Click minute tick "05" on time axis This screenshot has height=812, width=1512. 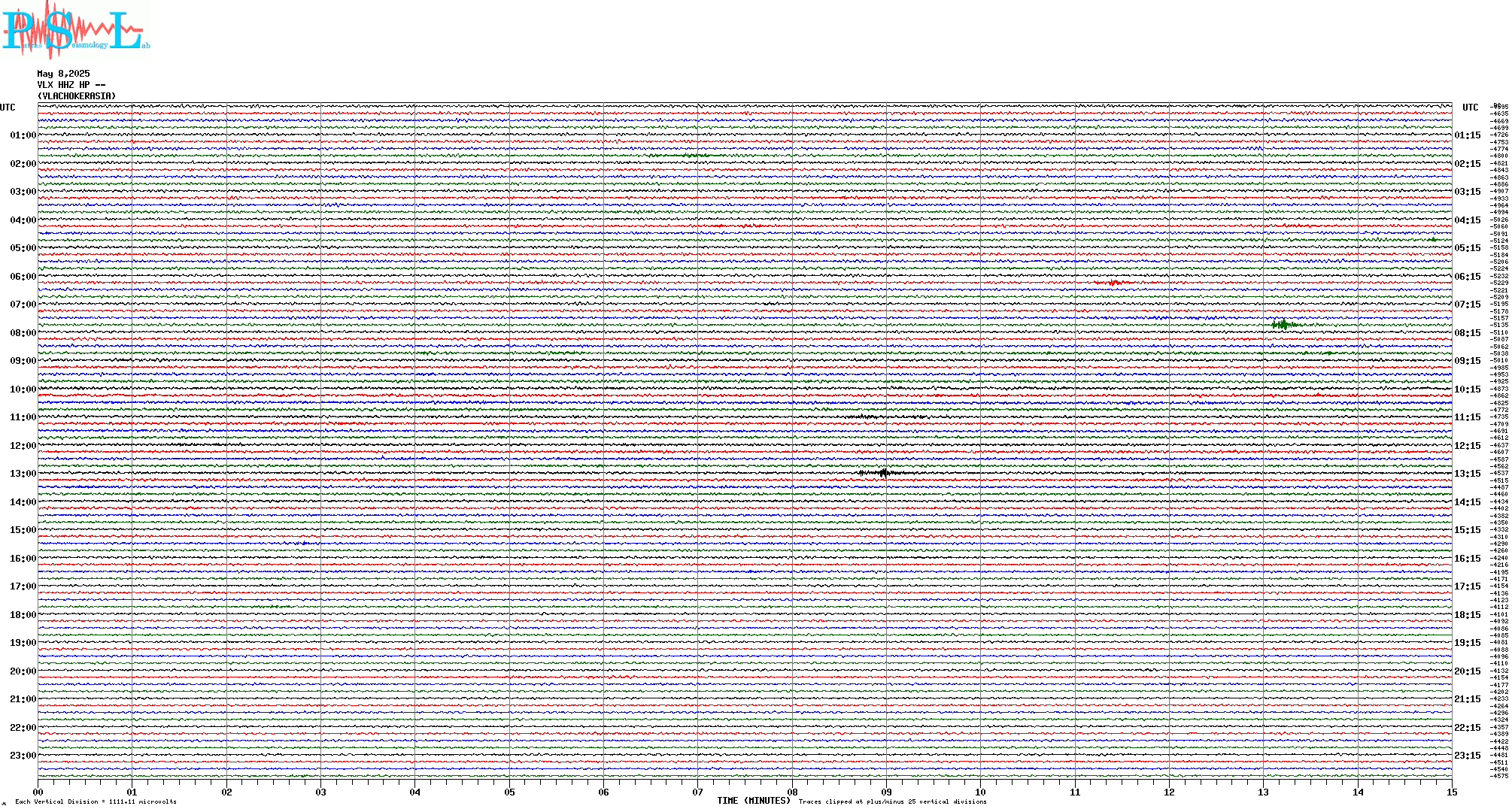(510, 792)
